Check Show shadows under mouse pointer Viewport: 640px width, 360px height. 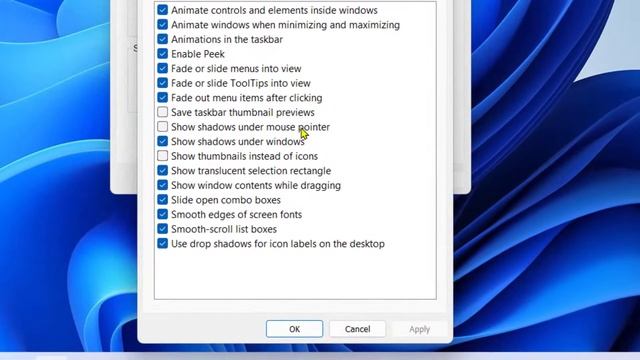click(162, 127)
